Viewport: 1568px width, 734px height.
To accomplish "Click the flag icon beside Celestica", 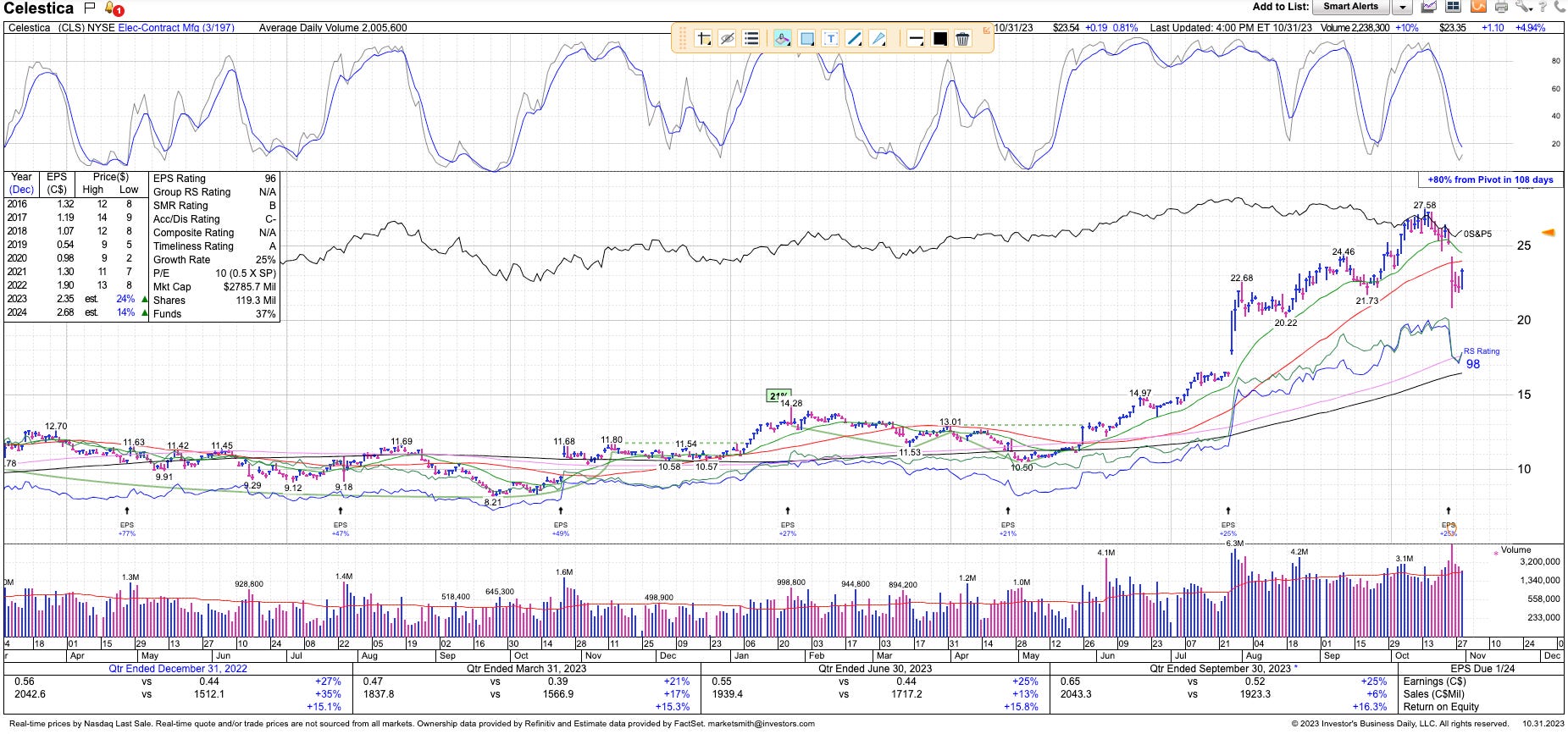I will [90, 8].
